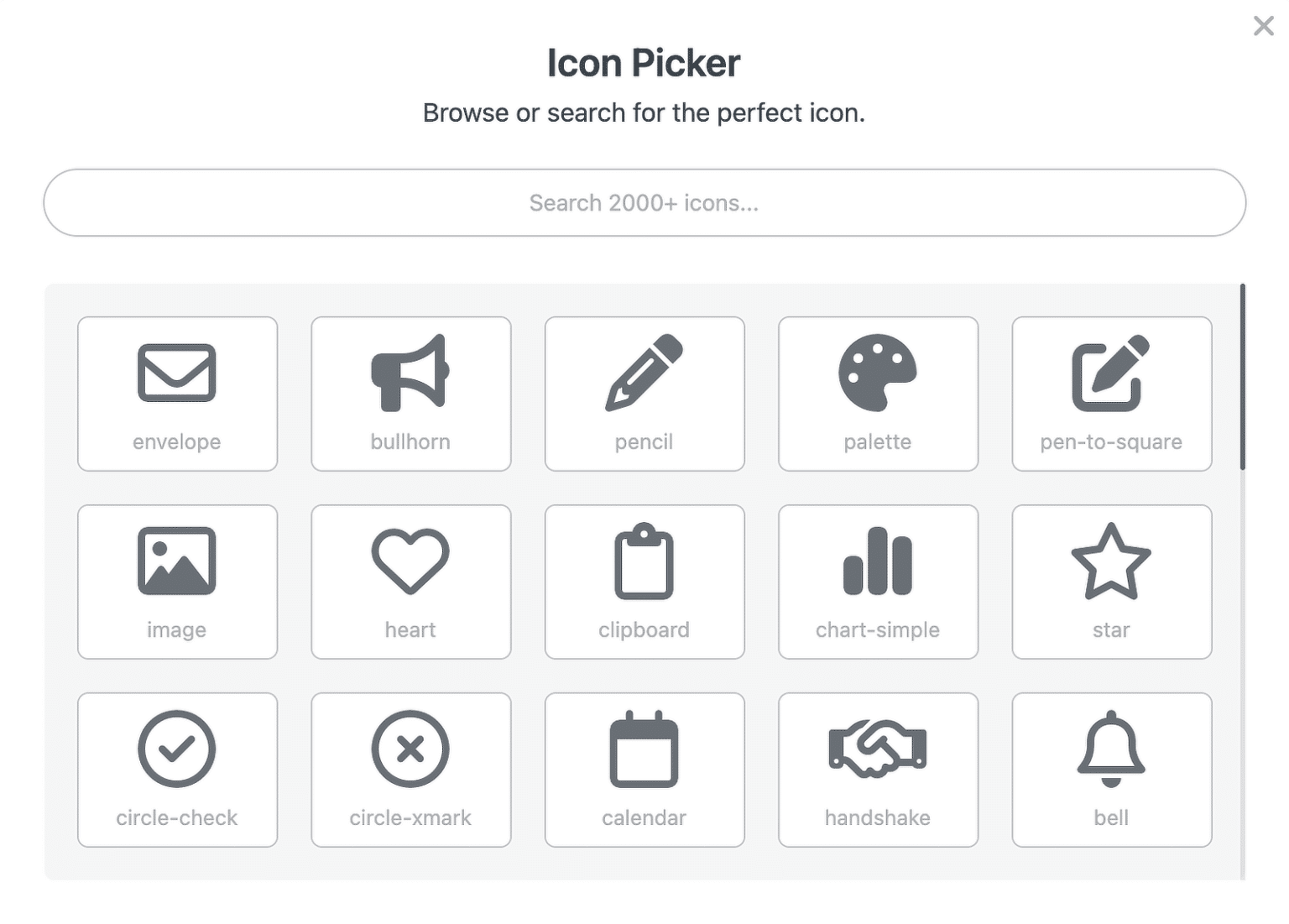Click the icon grid scrollbar thumb
1289x924 pixels.
[1242, 377]
